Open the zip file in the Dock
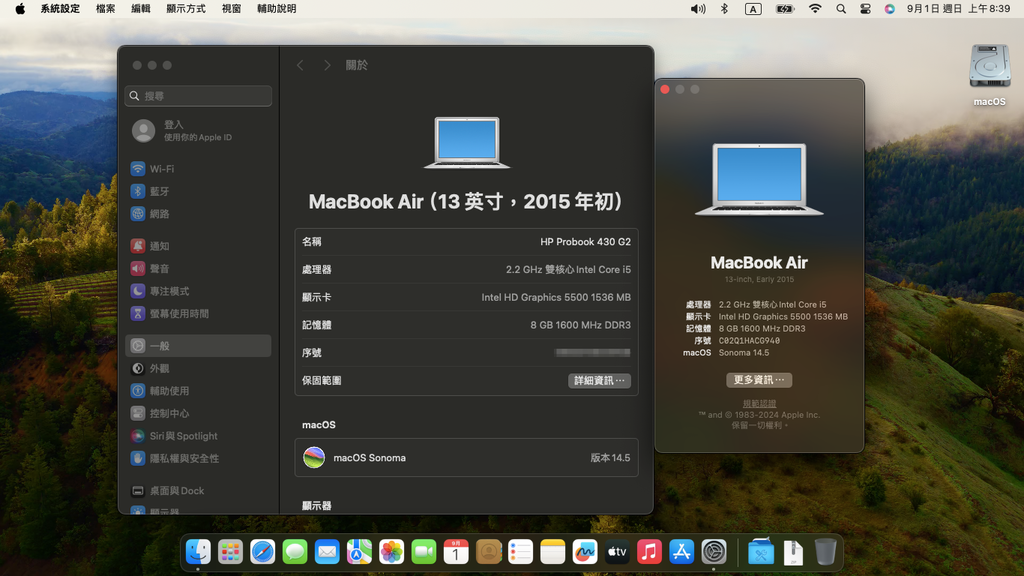This screenshot has height=576, width=1024. click(793, 552)
